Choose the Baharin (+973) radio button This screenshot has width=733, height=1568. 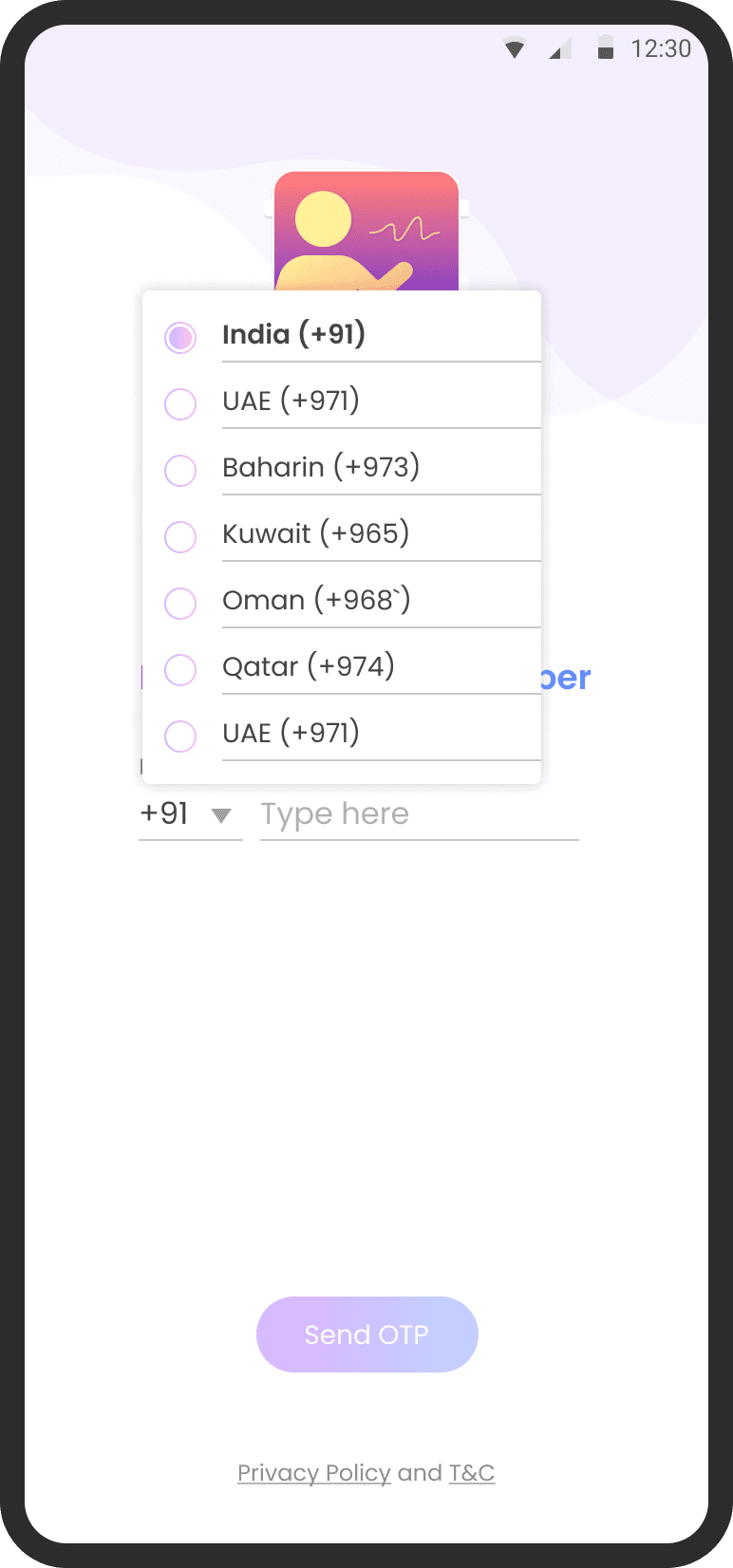180,470
